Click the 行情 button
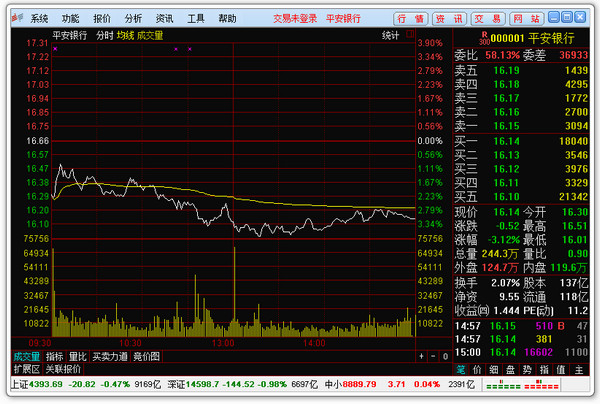 coord(411,18)
